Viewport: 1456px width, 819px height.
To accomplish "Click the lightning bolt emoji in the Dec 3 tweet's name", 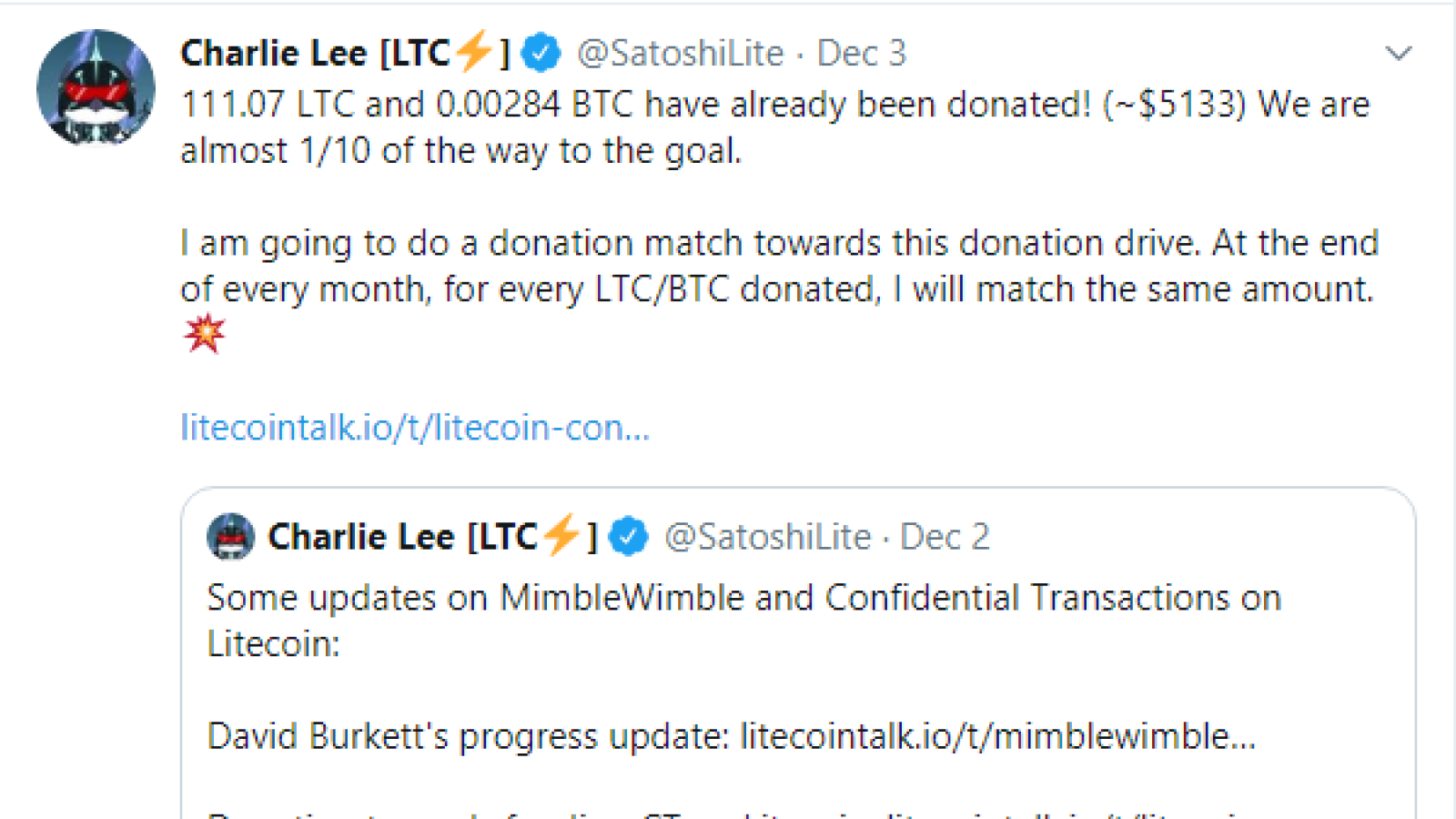I will pos(474,51).
